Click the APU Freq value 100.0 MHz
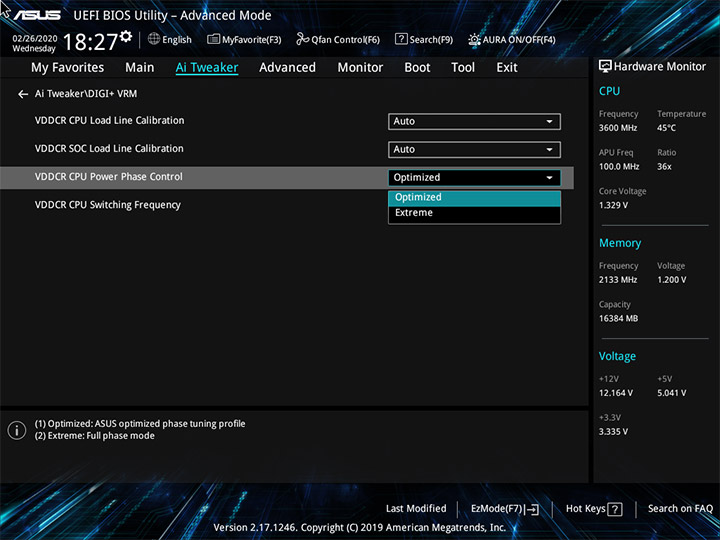 point(619,167)
